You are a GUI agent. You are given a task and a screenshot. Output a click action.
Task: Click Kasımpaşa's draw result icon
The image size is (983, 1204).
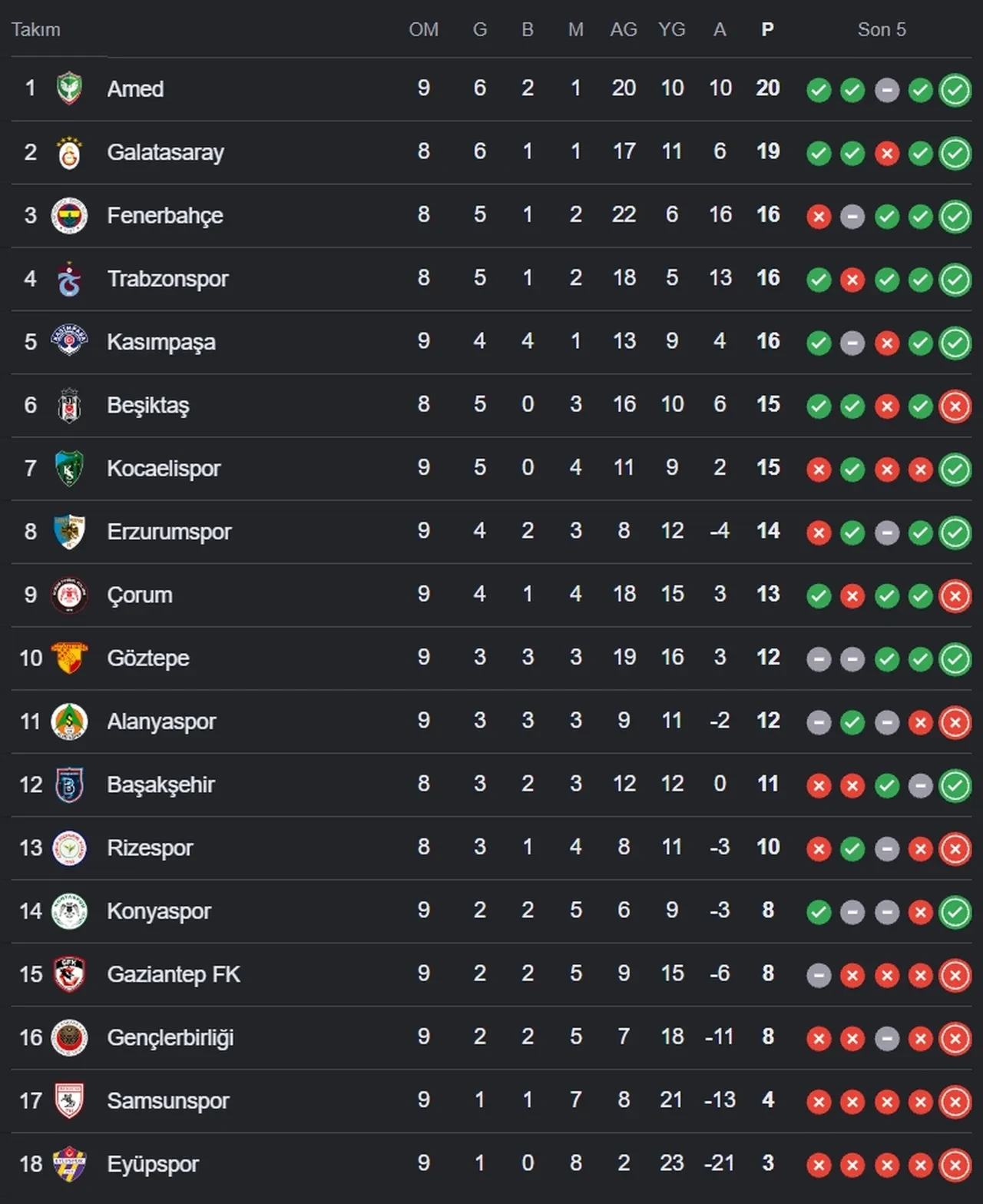852,343
